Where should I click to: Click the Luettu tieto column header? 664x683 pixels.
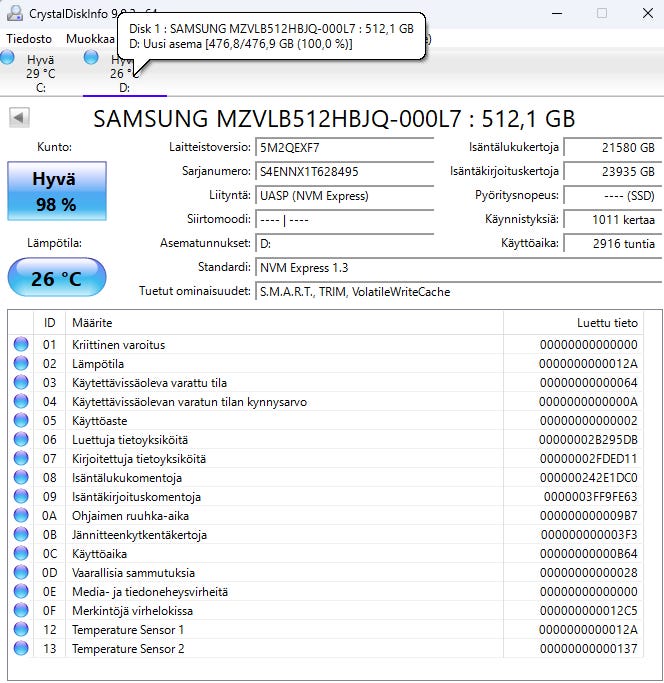click(573, 323)
